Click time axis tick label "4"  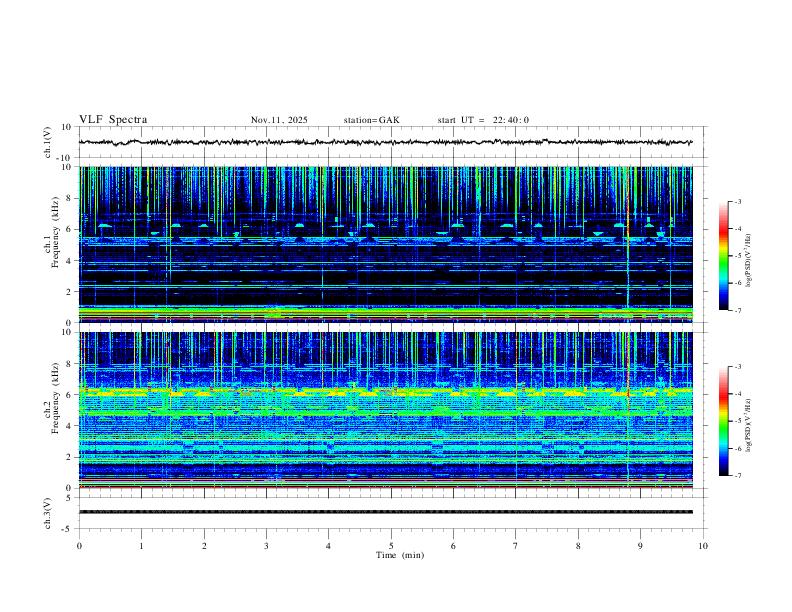point(328,546)
